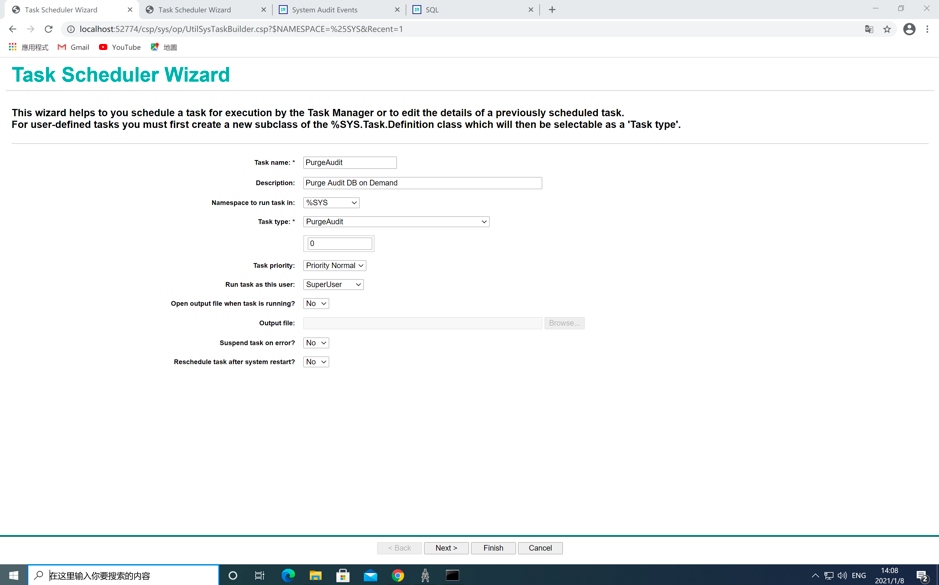Click the Next > button
939x585 pixels.
(x=446, y=548)
